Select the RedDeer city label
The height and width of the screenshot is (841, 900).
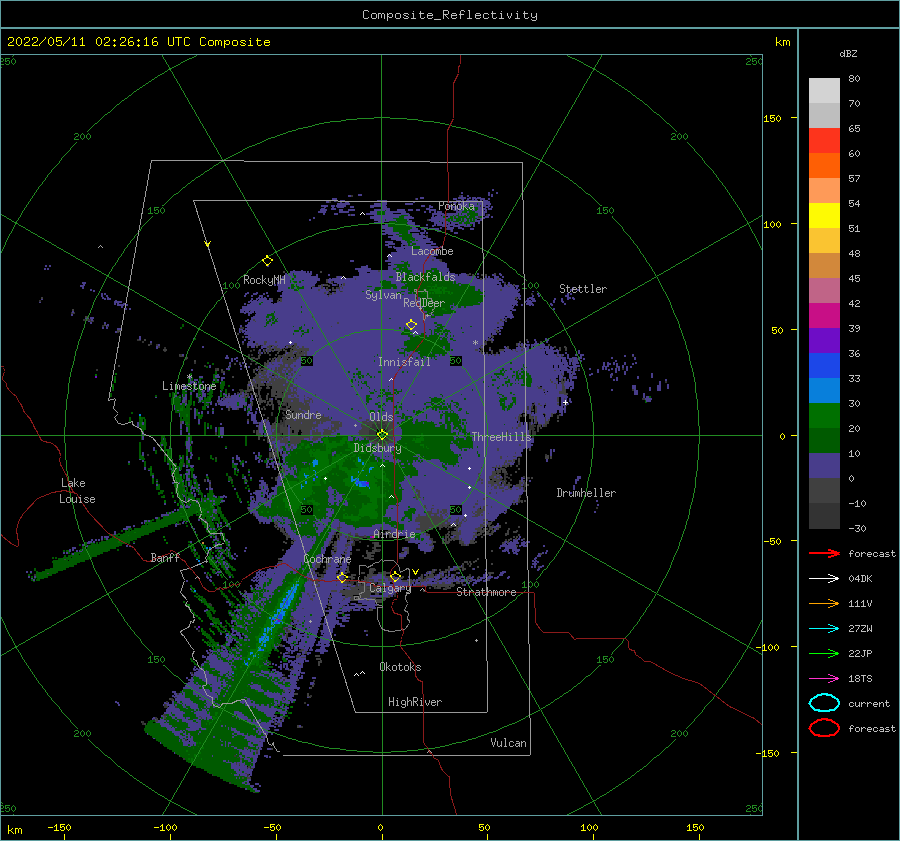[424, 303]
